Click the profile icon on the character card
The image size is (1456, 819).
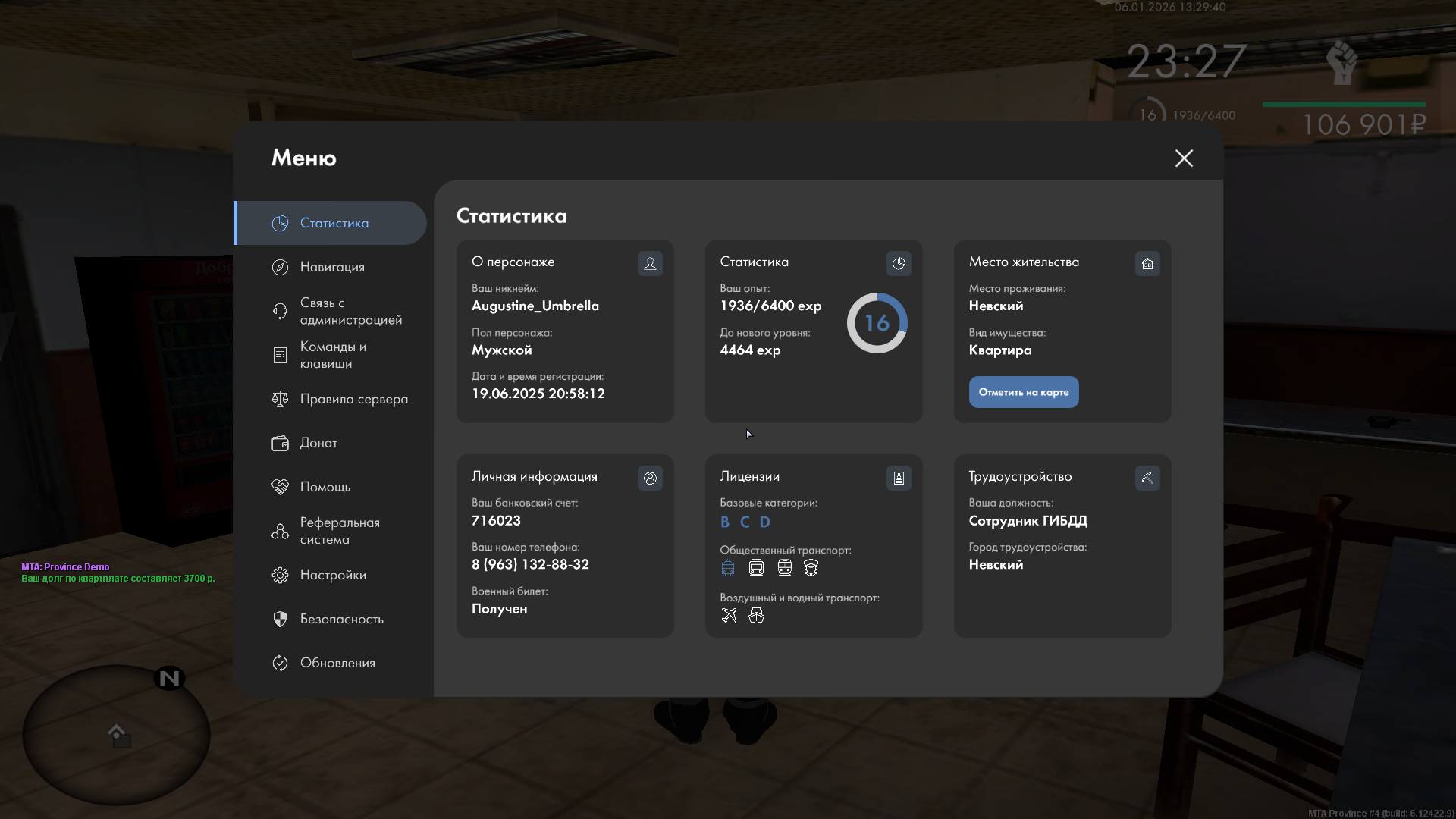[650, 264]
